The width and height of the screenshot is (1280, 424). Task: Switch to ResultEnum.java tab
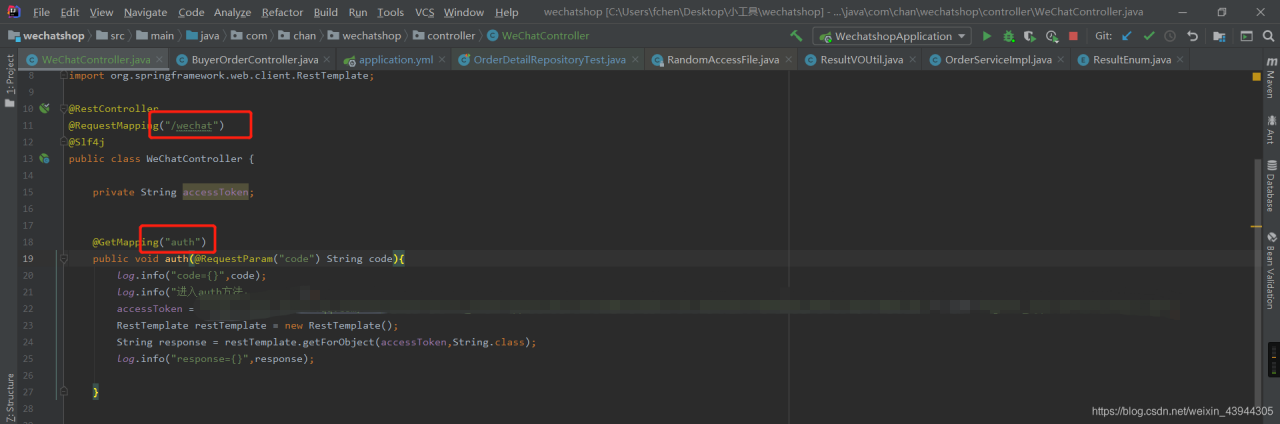point(1132,60)
